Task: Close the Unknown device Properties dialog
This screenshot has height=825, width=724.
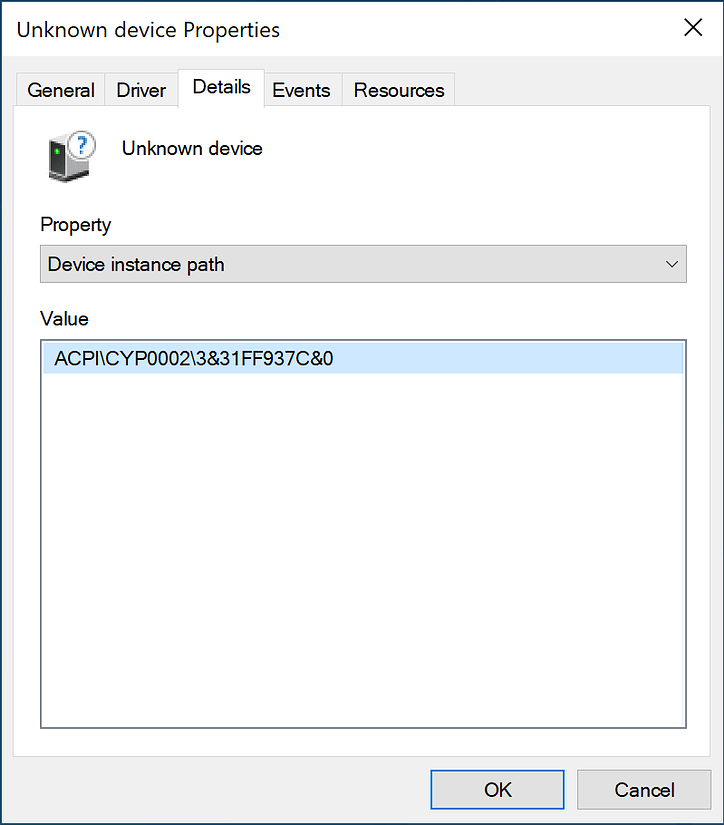Action: pos(692,28)
